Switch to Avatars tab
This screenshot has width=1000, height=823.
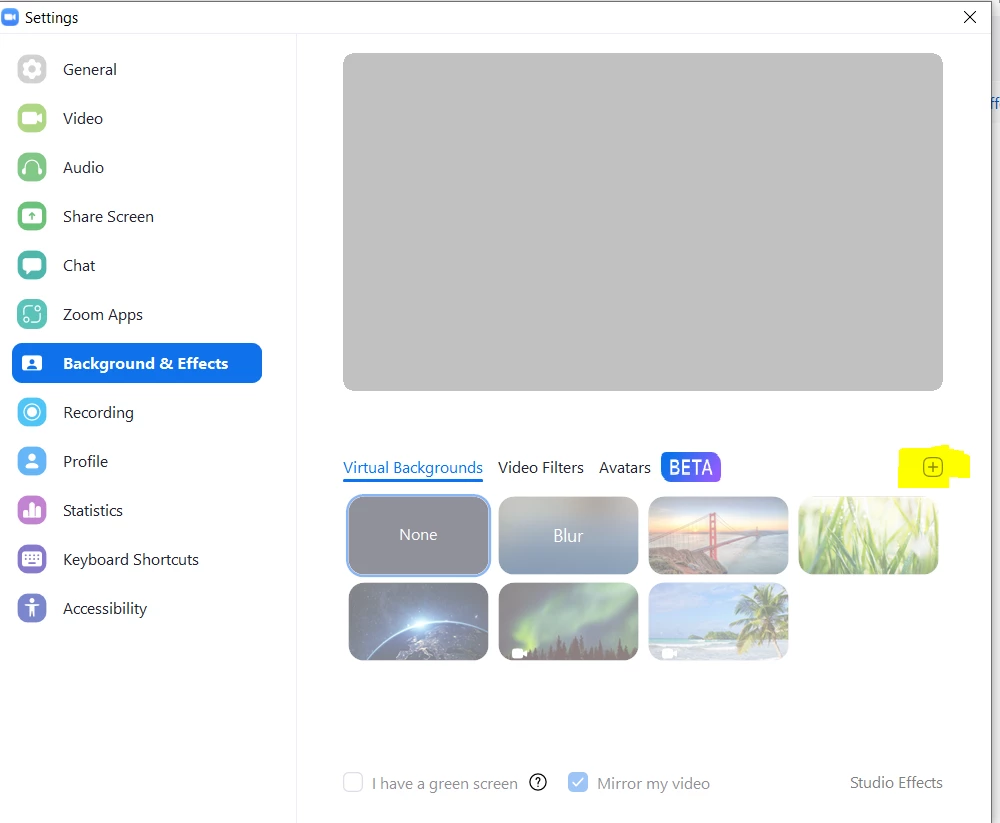coord(624,468)
